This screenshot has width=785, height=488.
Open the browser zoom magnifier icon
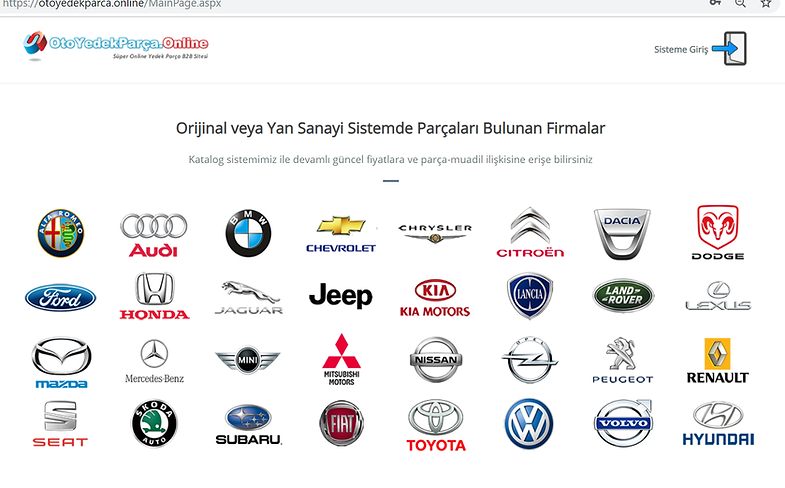[740, 4]
